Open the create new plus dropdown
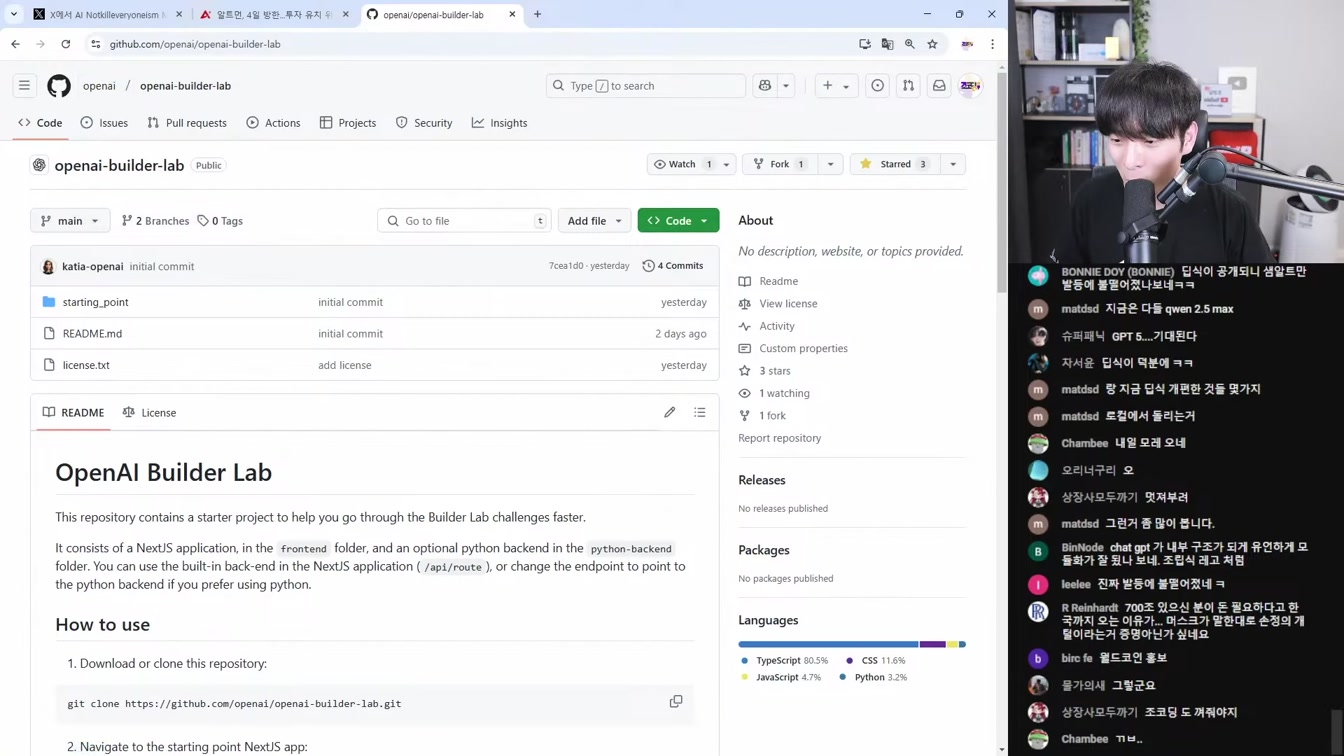1344x756 pixels. tap(836, 86)
